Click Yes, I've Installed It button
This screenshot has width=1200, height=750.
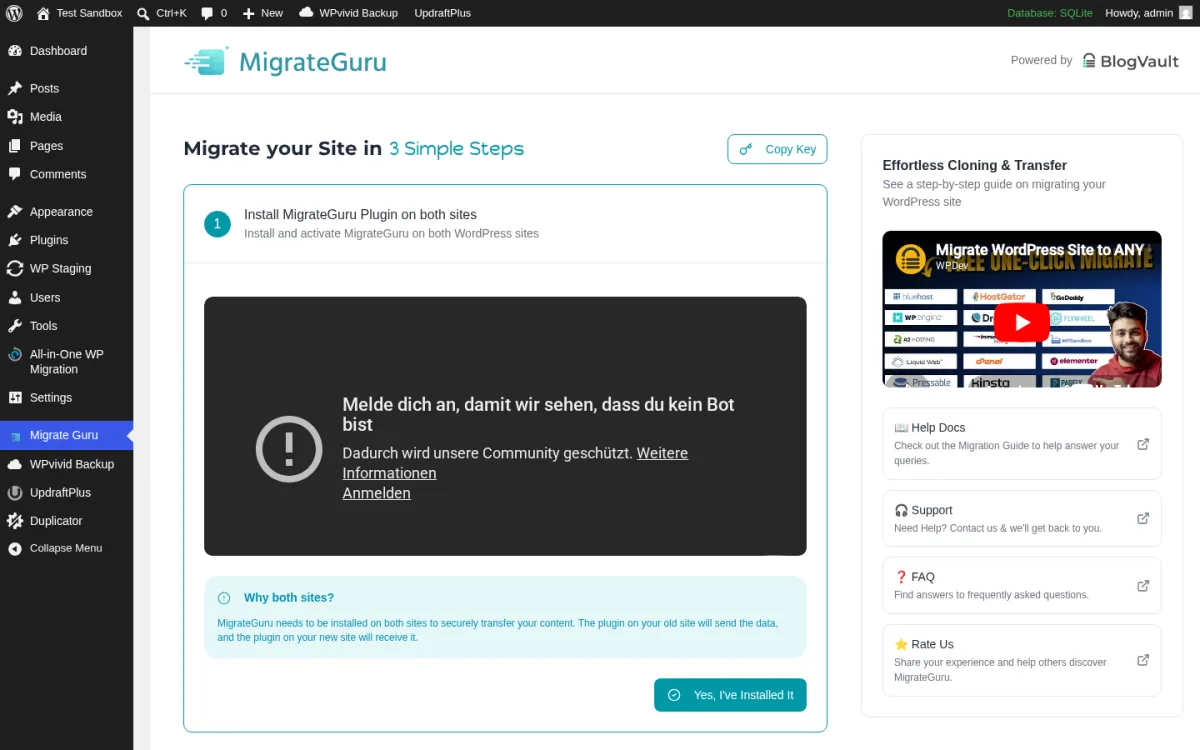point(730,695)
